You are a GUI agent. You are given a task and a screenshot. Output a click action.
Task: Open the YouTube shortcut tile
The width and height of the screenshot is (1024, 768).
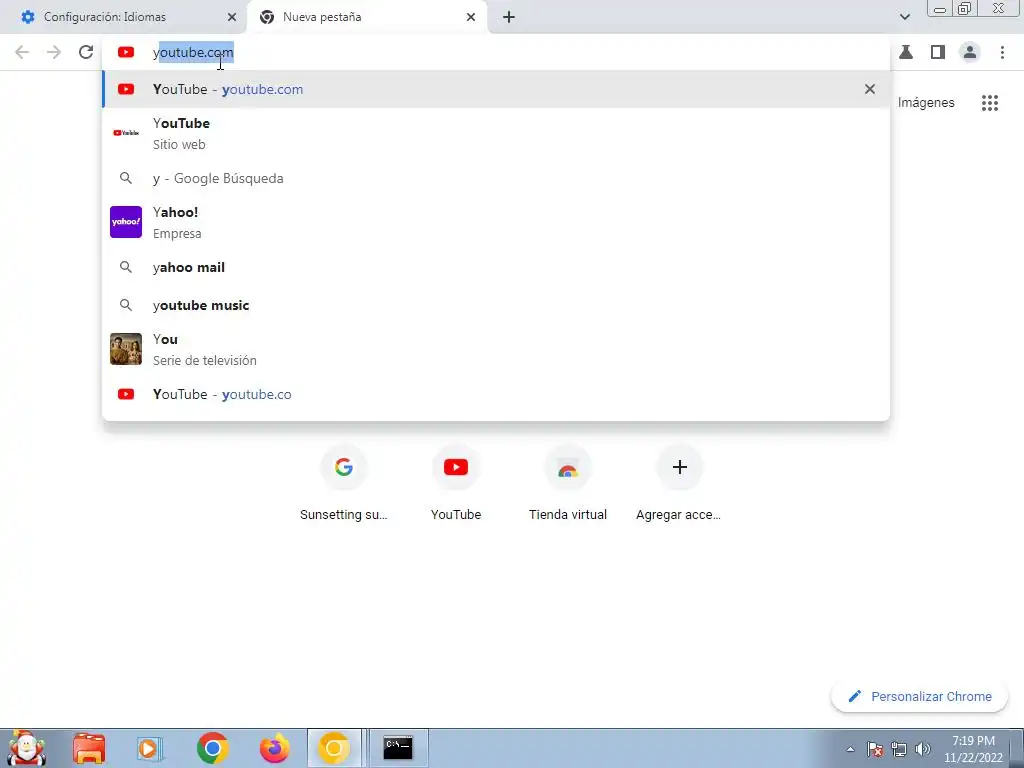456,483
